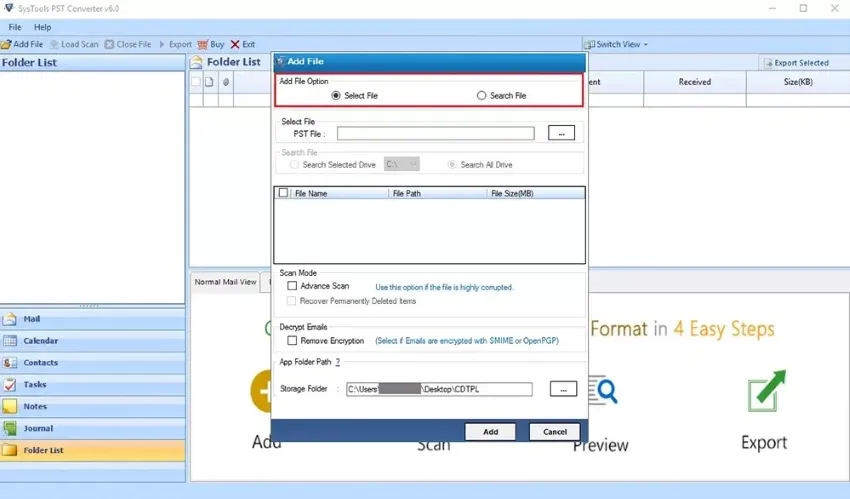Select the Search Selected Drive option
The width and height of the screenshot is (850, 499).
pos(294,165)
